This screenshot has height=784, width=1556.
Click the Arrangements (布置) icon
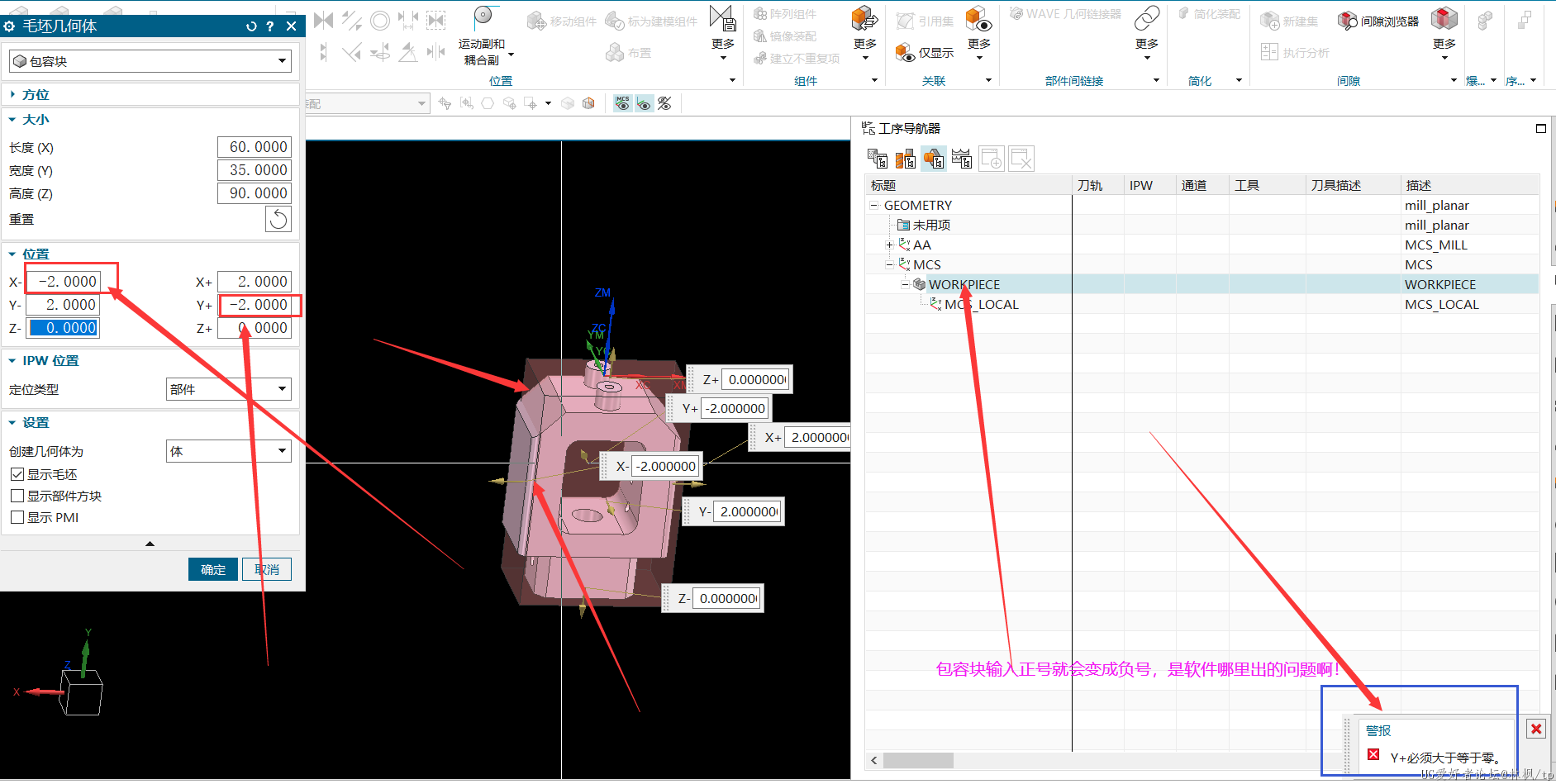coord(614,53)
